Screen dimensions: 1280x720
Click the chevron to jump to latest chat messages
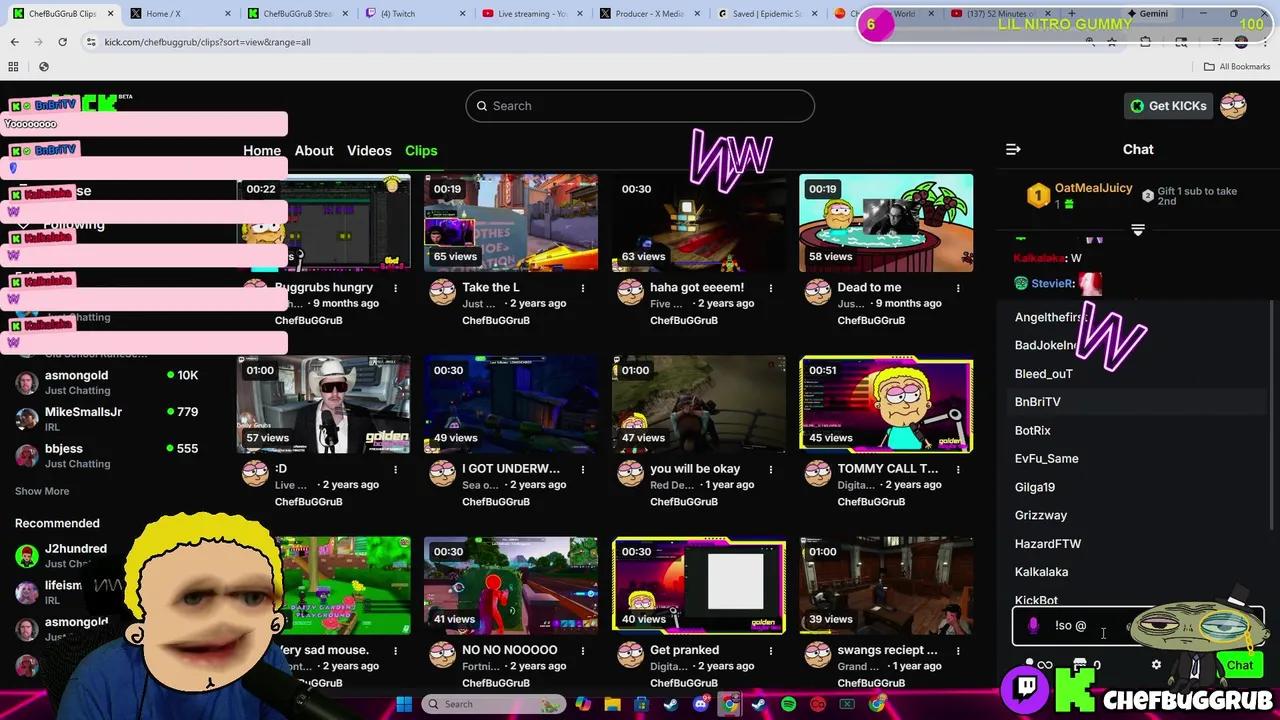pyautogui.click(x=1138, y=229)
